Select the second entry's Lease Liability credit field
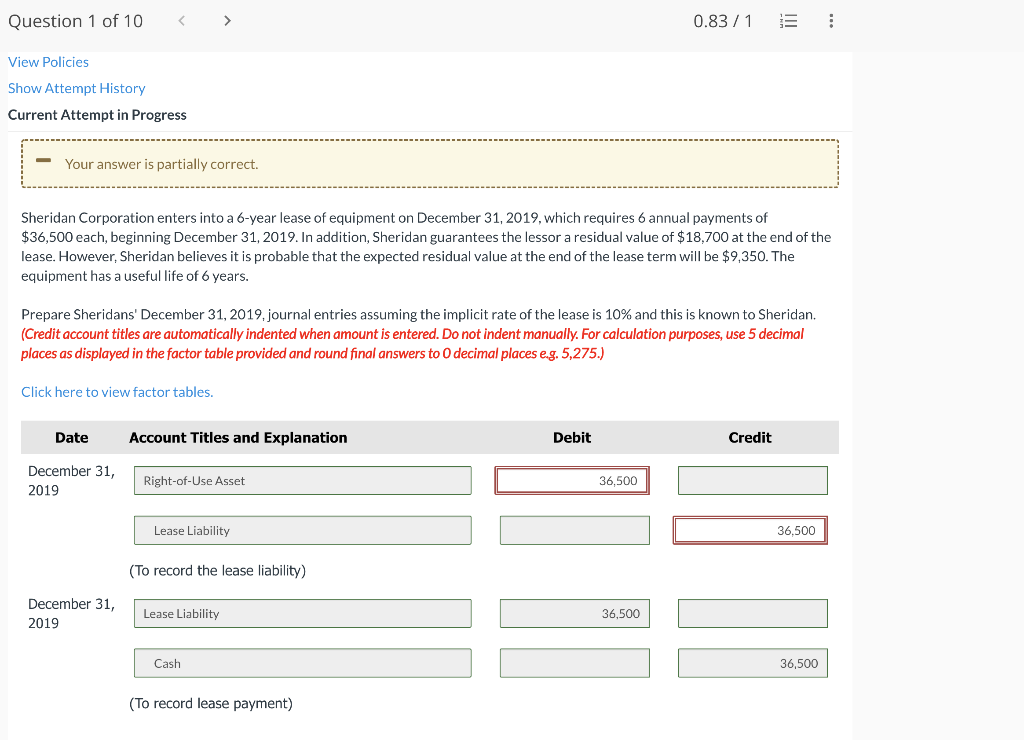This screenshot has width=1024, height=740. 752,613
